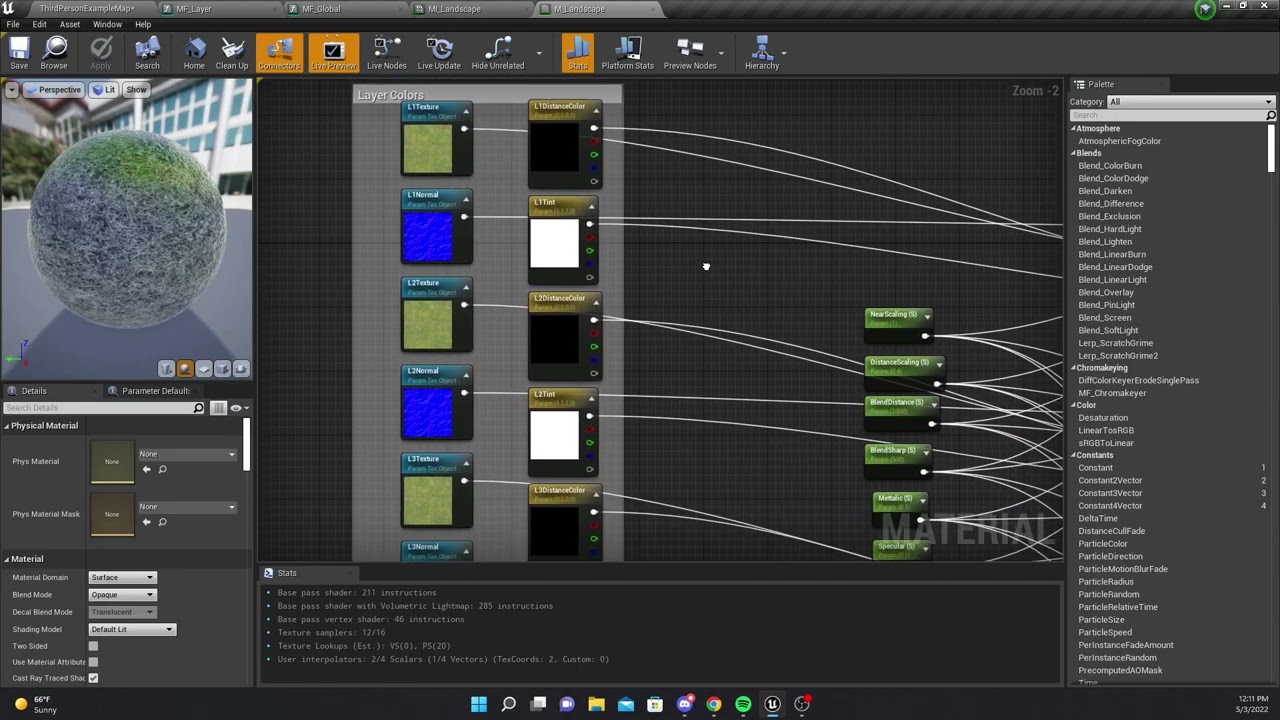Collapse the Physical Material section

(x=6, y=426)
